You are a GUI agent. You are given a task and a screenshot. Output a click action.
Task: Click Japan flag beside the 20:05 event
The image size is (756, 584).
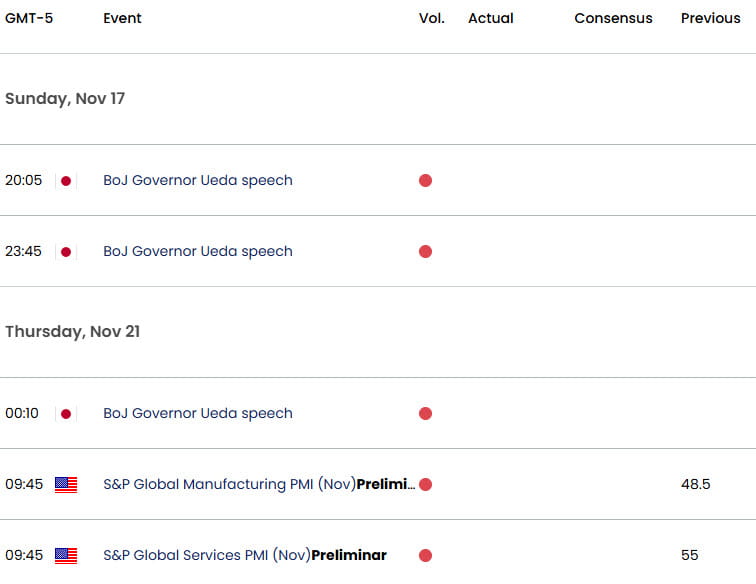click(66, 181)
